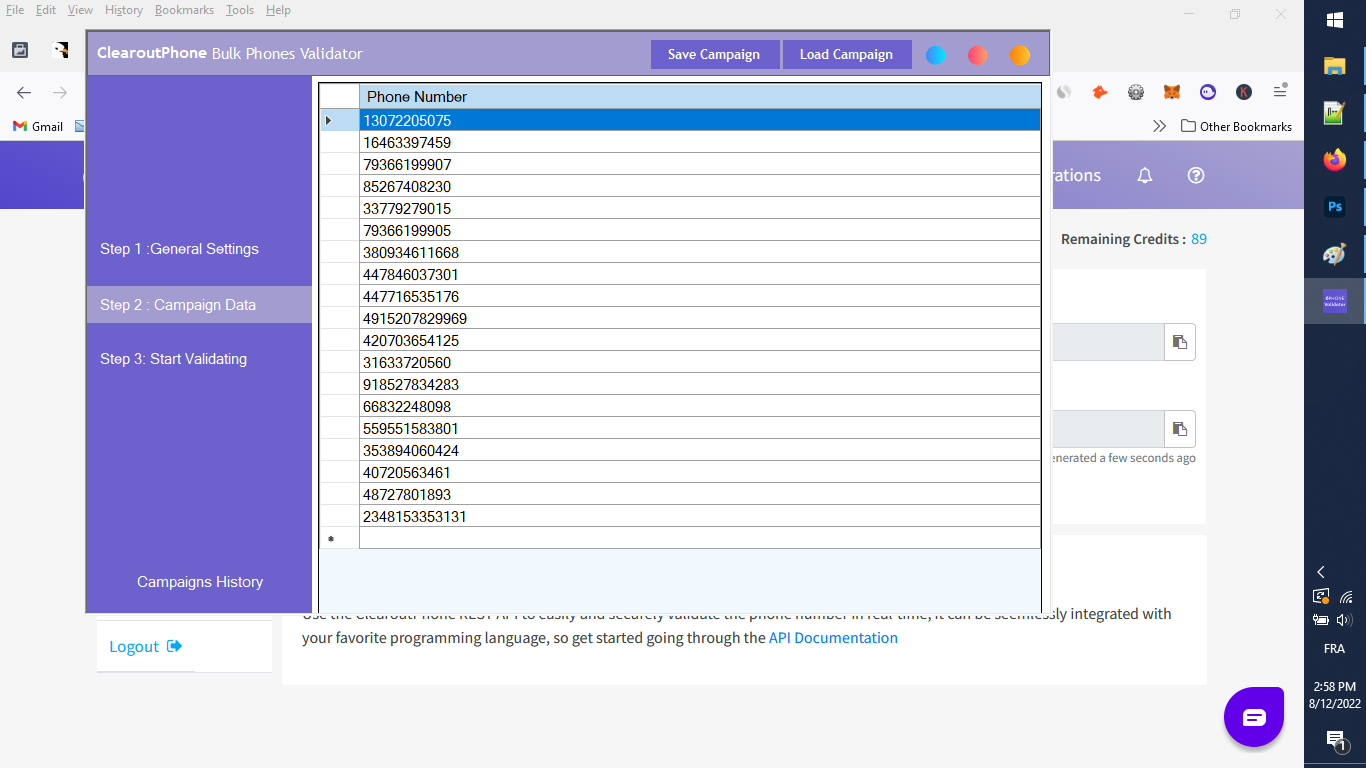Screen dimensions: 1366x768
Task: Click the blue circle window button
Action: [x=936, y=55]
